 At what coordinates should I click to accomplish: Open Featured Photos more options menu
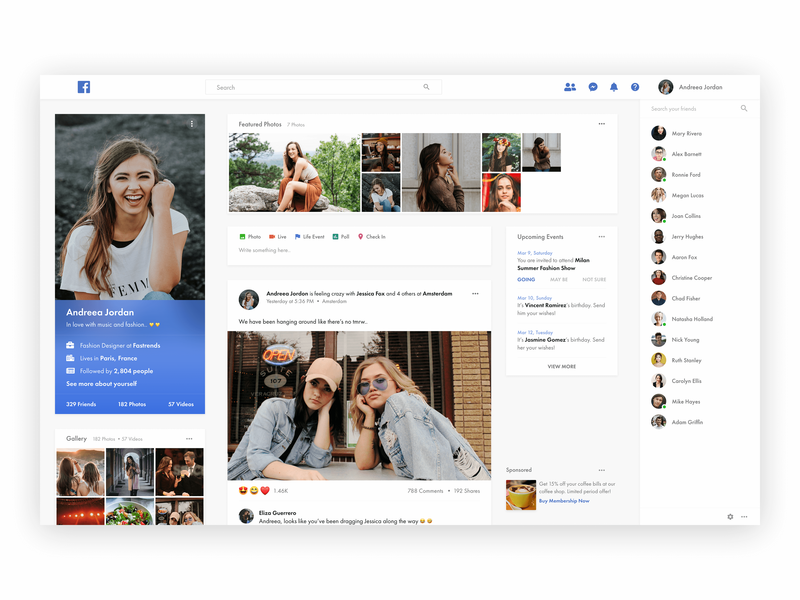click(x=602, y=124)
